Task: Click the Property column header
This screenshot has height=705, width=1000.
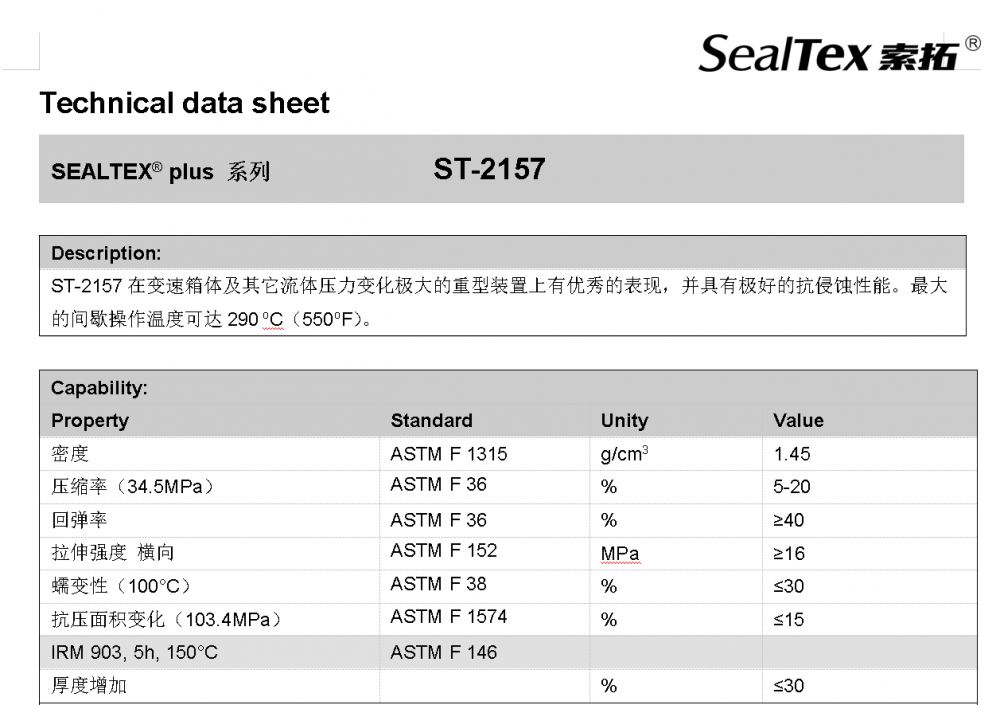Action: 90,420
